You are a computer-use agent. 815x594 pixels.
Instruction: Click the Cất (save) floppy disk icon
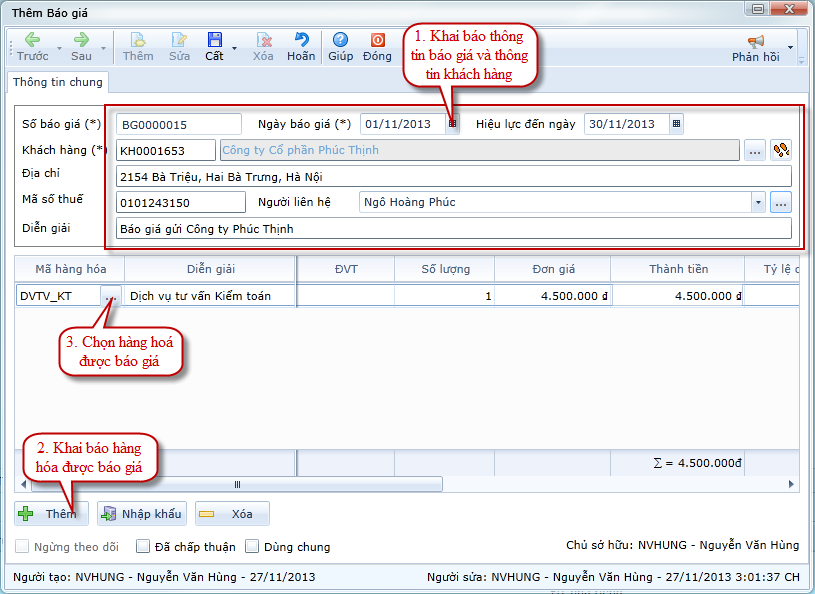[214, 40]
